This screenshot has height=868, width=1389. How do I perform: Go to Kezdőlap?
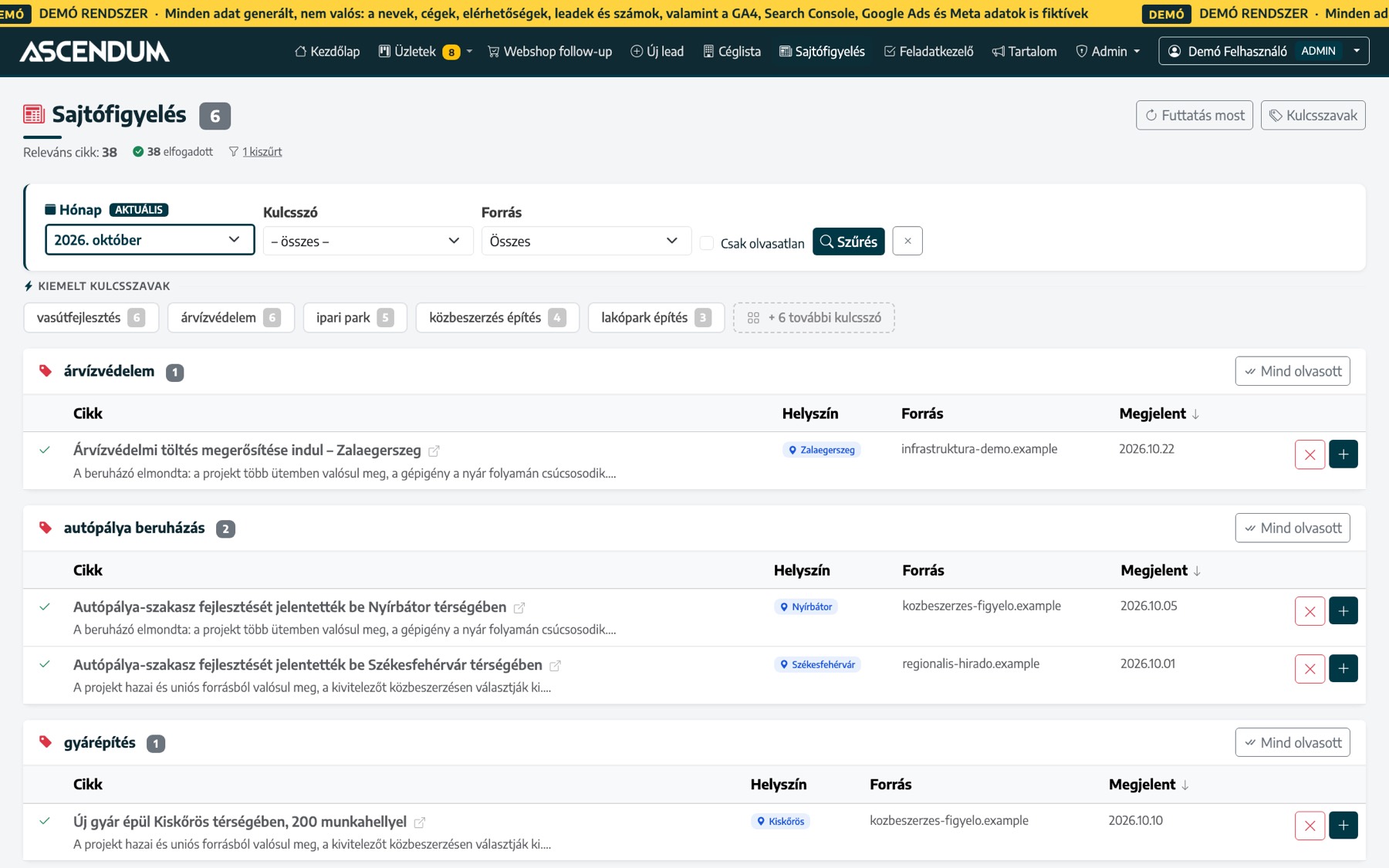click(x=327, y=51)
